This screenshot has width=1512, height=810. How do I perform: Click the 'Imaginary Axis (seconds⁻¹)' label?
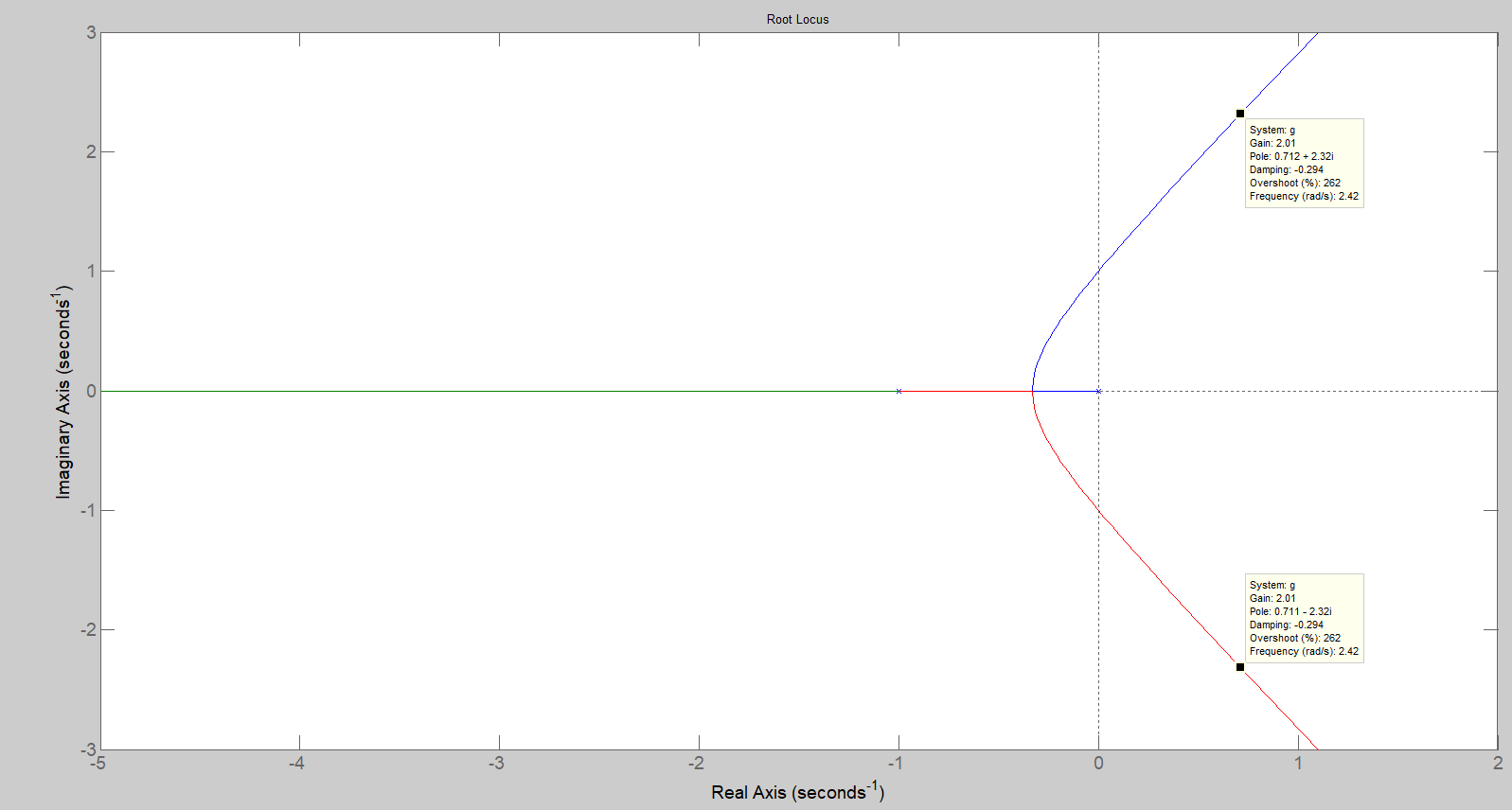pyautogui.click(x=62, y=391)
